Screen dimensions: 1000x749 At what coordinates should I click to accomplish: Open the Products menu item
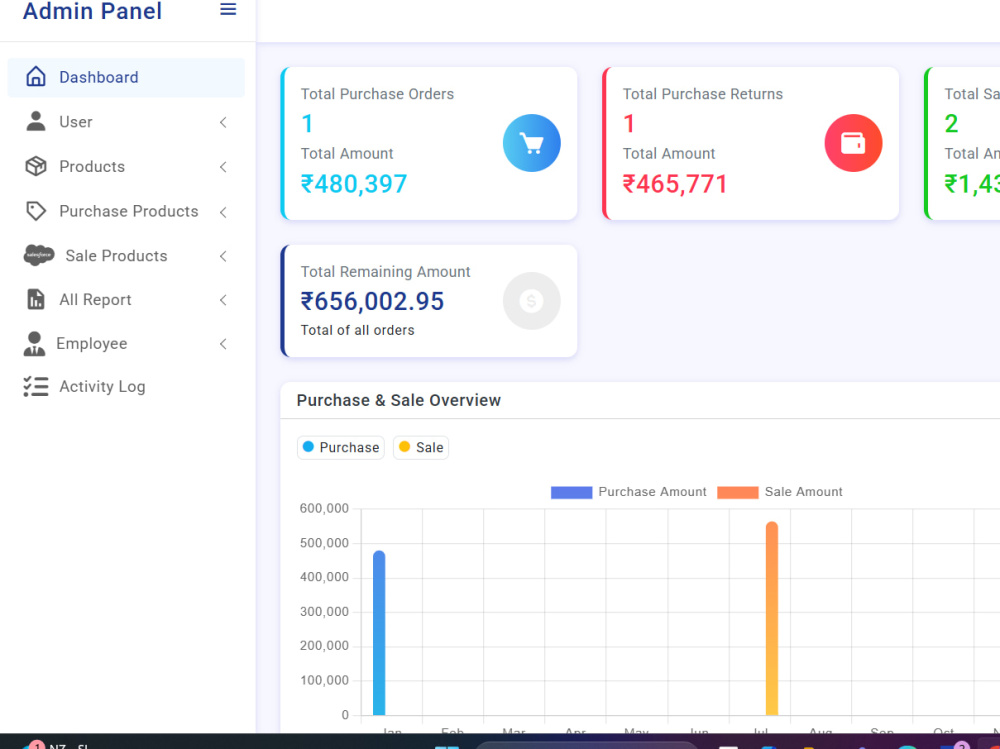(x=126, y=167)
